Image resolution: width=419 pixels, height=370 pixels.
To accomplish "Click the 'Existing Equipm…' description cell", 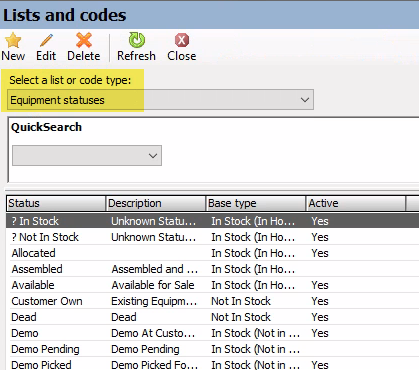I will [x=154, y=301].
